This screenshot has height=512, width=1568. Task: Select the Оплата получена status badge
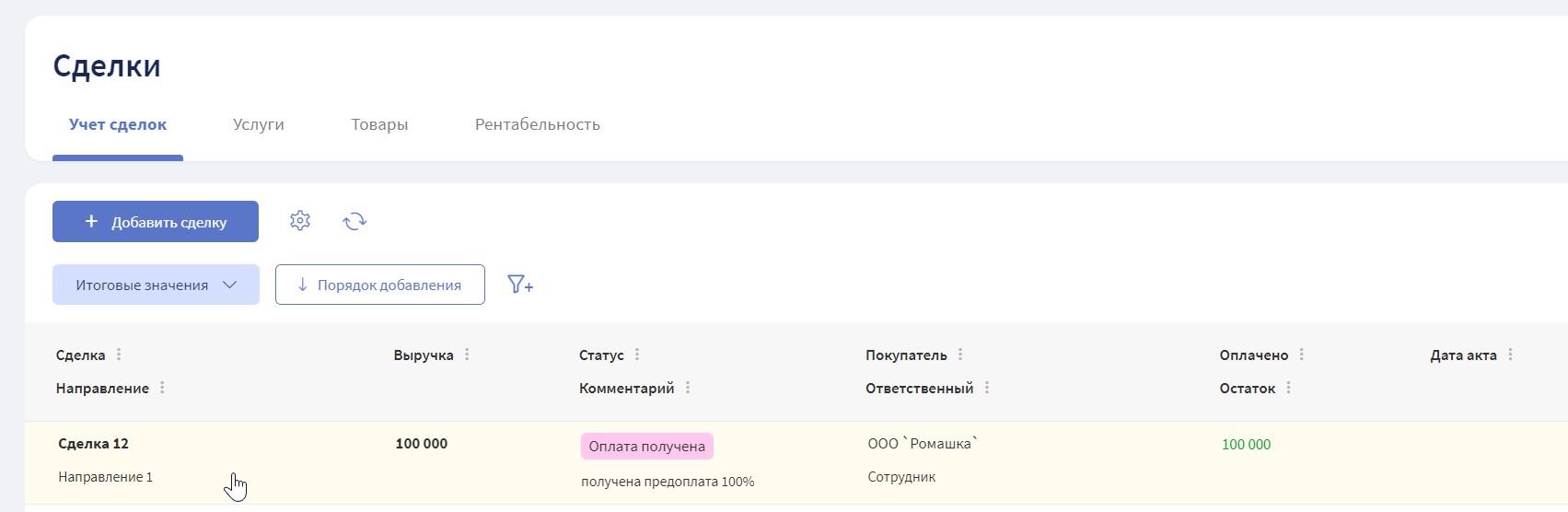coord(647,446)
